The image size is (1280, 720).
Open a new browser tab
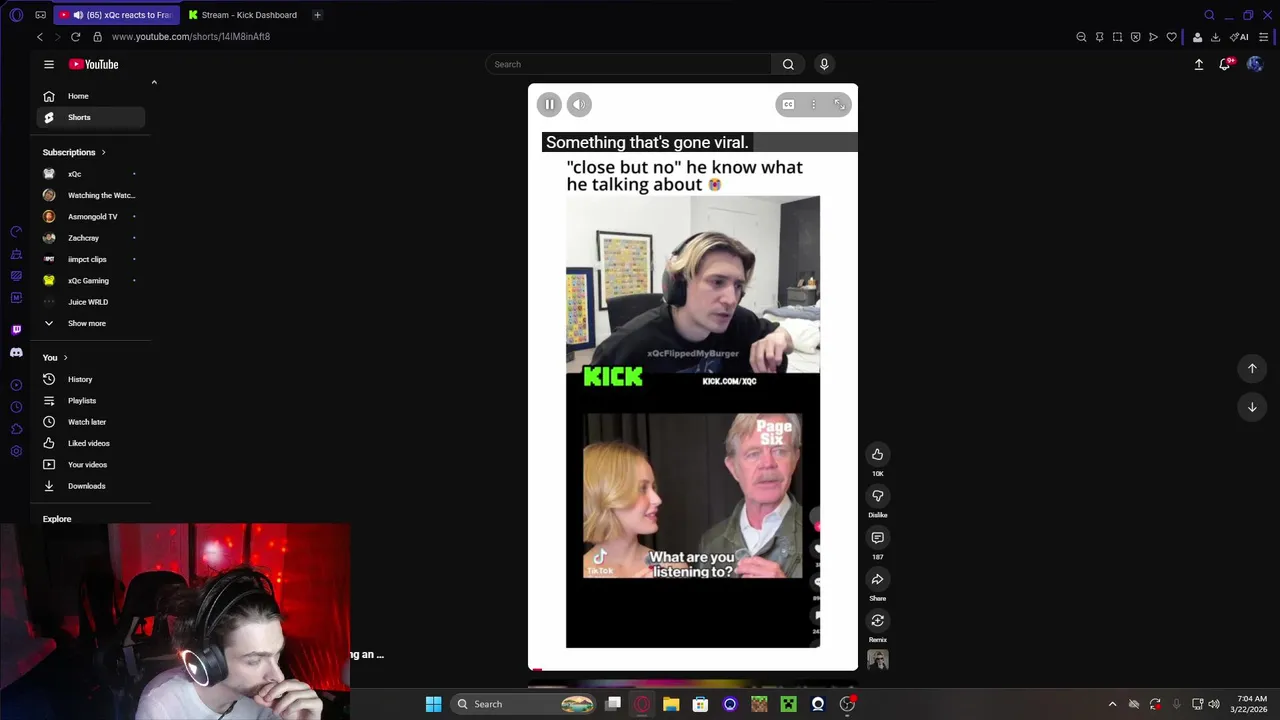[317, 15]
